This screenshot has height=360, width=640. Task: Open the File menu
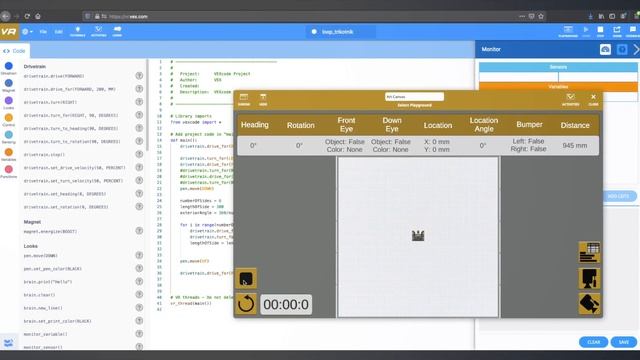point(43,31)
